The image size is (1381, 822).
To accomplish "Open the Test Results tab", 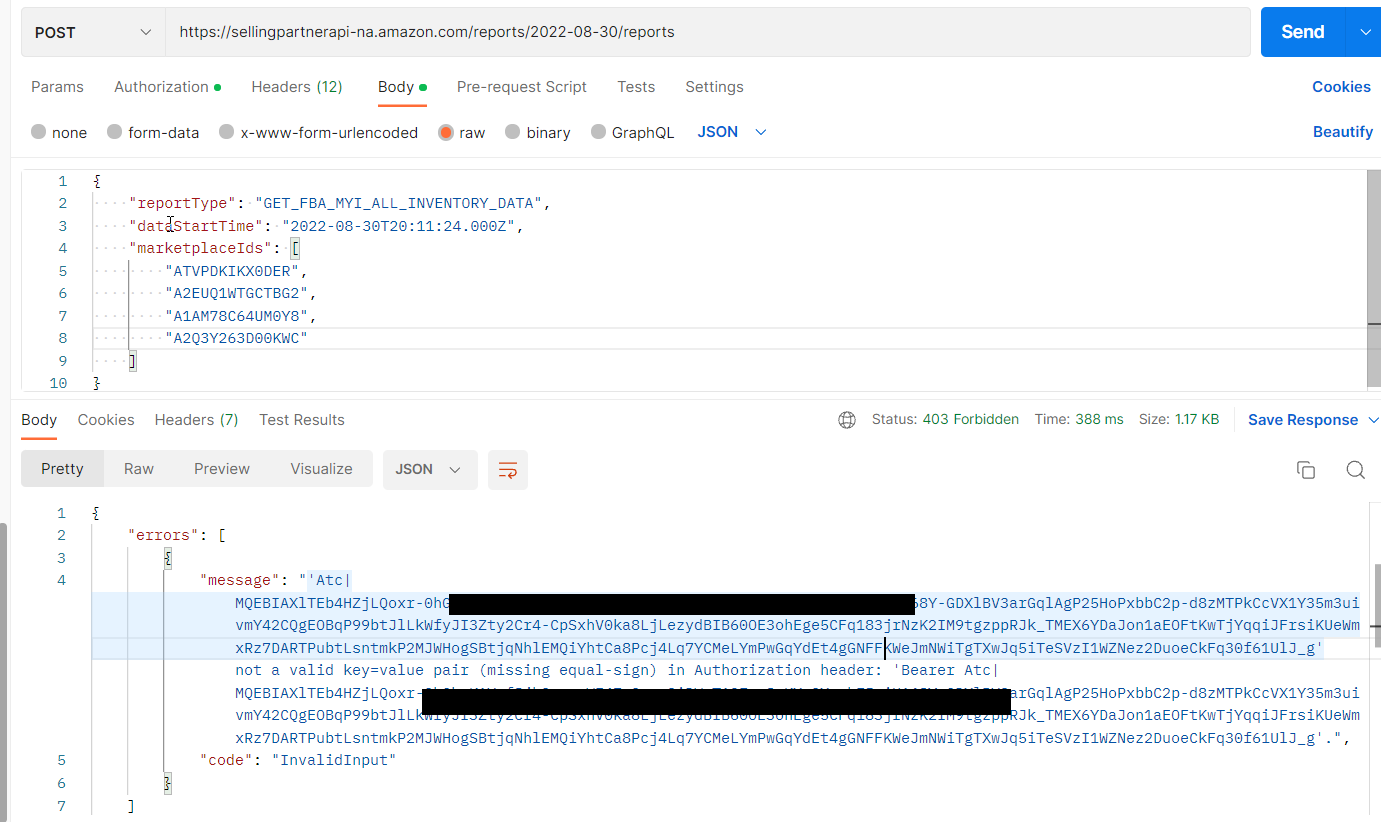I will [302, 420].
